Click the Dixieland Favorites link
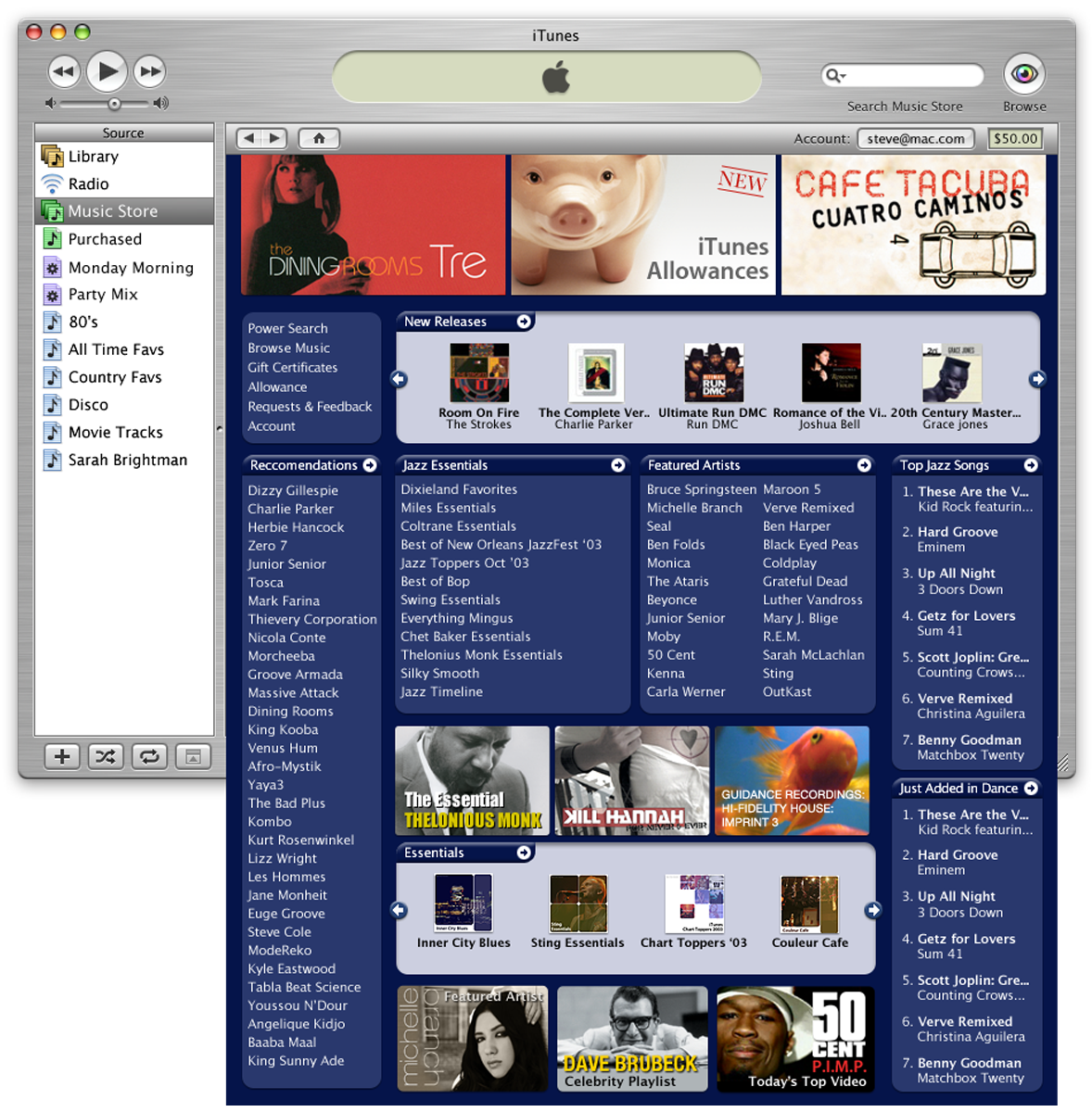Screen dimensions: 1092x1112 (x=459, y=489)
